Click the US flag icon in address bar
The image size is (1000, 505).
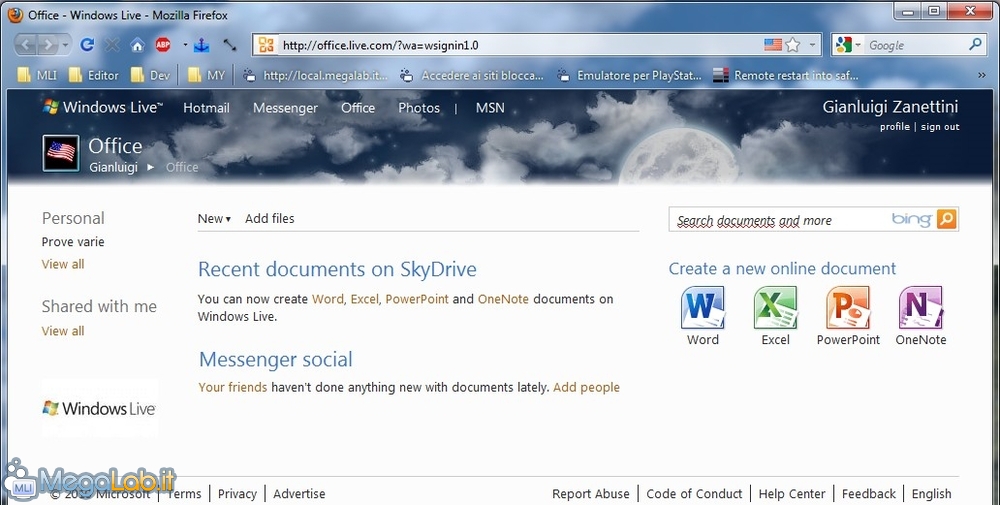[772, 45]
